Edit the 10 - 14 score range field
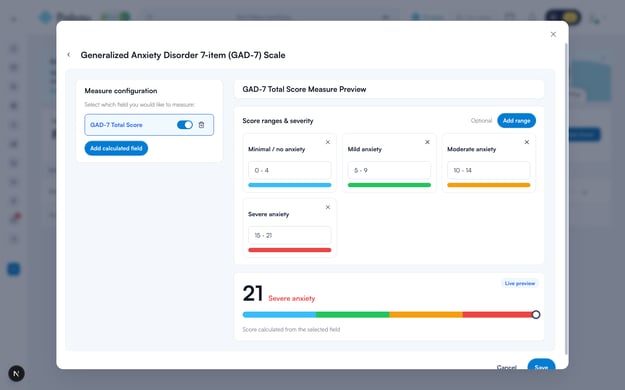 489,170
